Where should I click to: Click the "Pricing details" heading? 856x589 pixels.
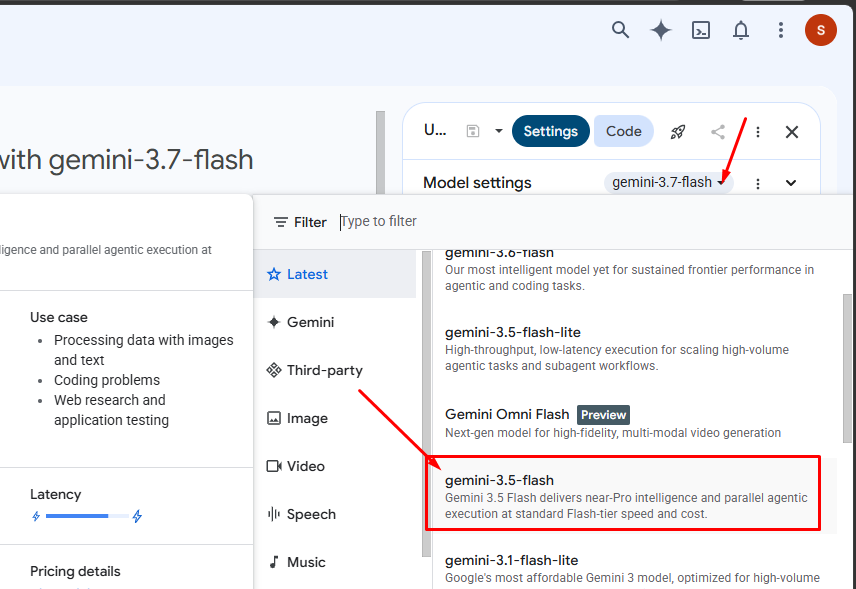click(x=75, y=571)
